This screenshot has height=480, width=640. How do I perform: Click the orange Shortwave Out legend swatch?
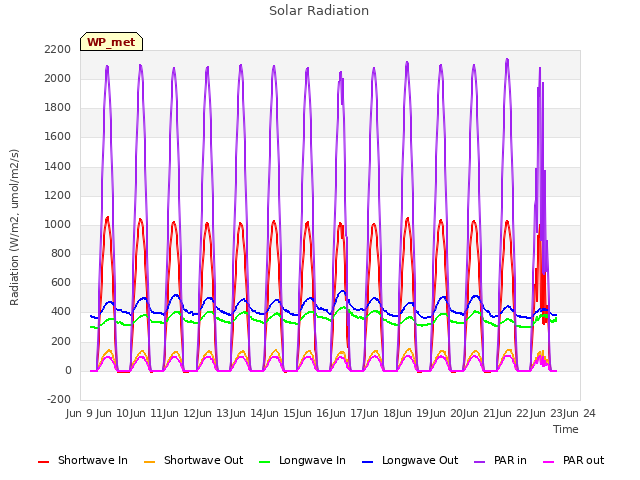150,462
